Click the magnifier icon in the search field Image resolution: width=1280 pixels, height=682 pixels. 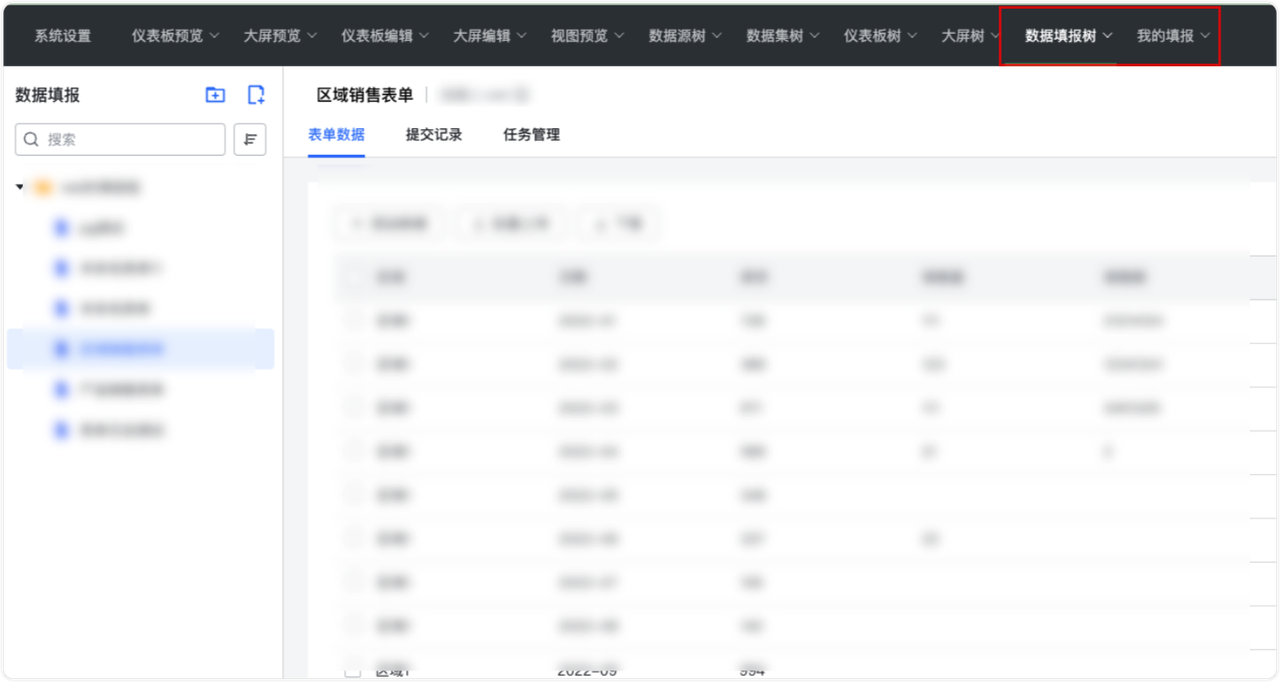coord(31,139)
